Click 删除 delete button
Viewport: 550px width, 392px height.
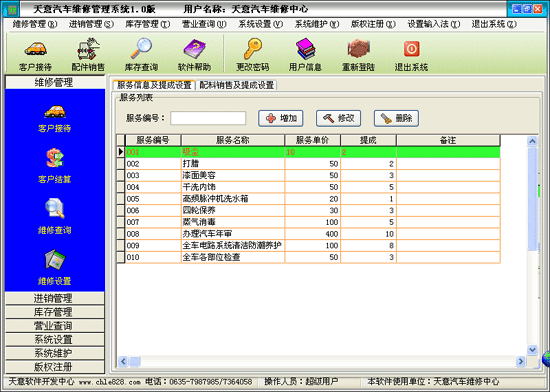tap(396, 118)
